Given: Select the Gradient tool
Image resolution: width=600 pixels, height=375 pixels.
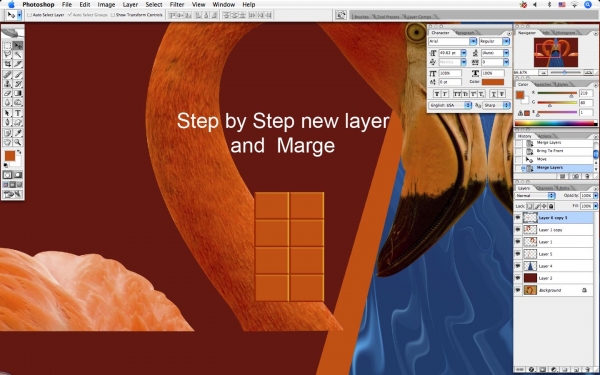Looking at the screenshot, I should tap(18, 93).
